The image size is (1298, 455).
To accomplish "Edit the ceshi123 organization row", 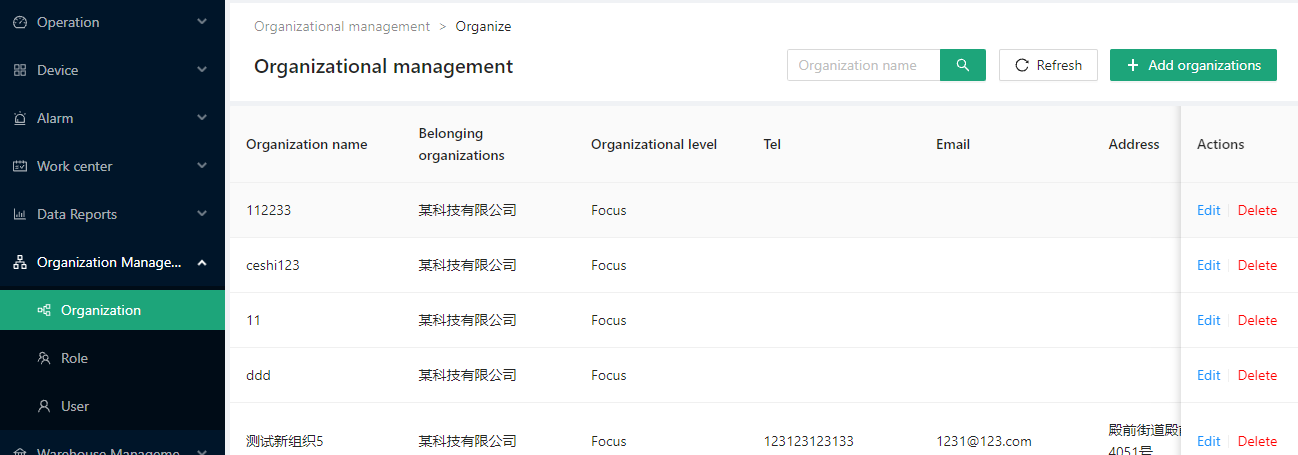I will point(1208,265).
